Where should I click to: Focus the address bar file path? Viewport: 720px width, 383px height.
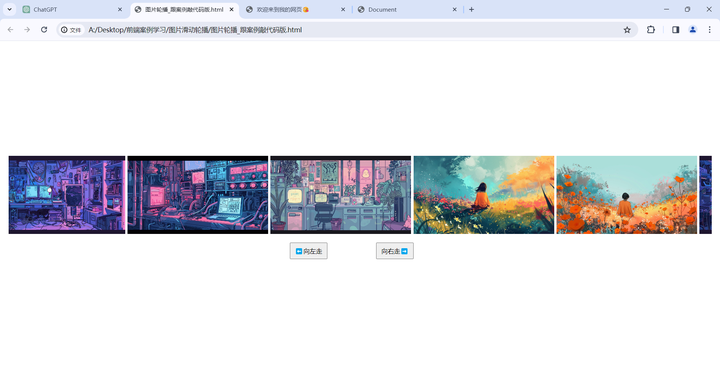click(195, 30)
